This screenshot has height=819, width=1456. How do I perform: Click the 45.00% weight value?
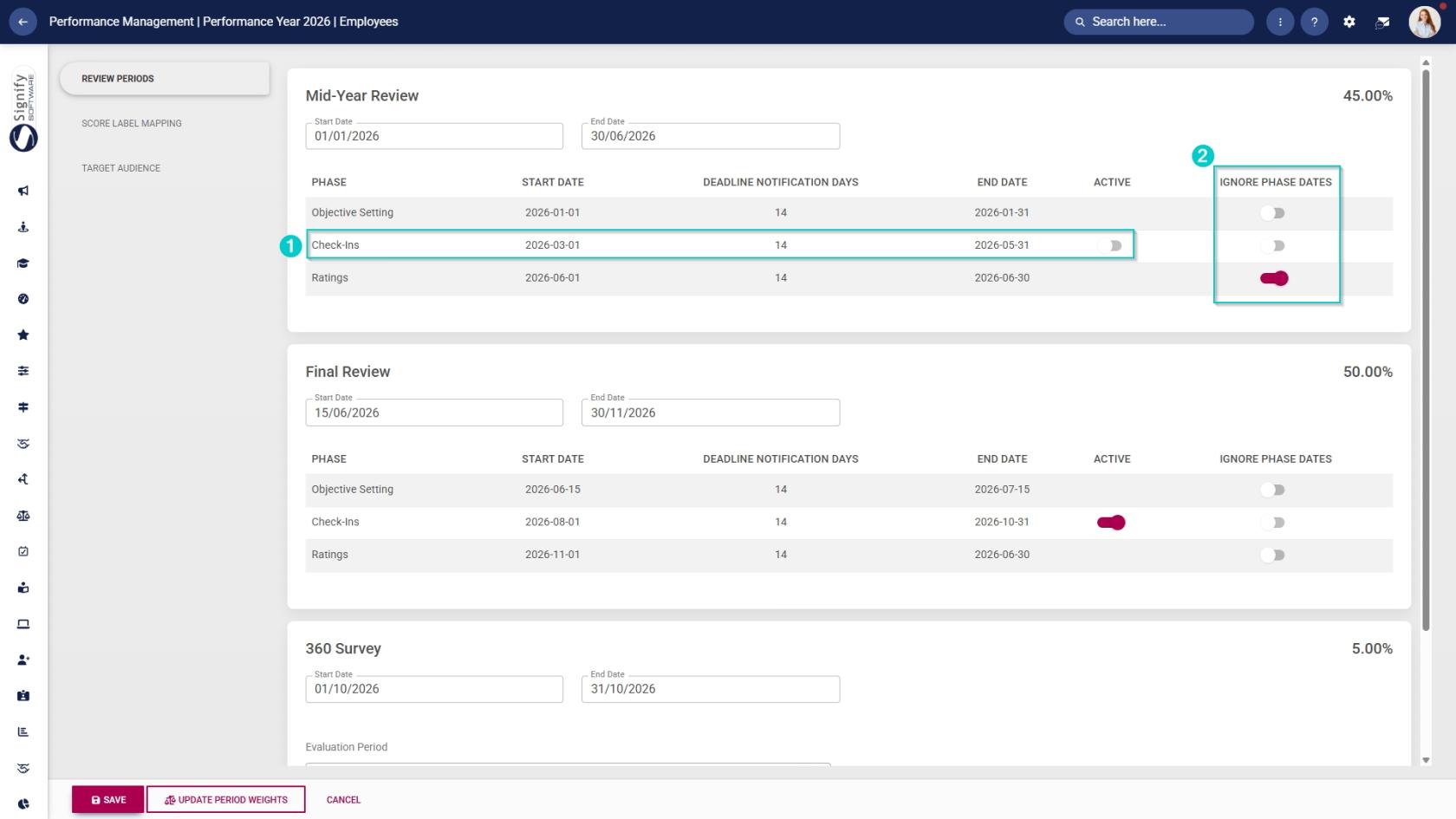point(1368,95)
